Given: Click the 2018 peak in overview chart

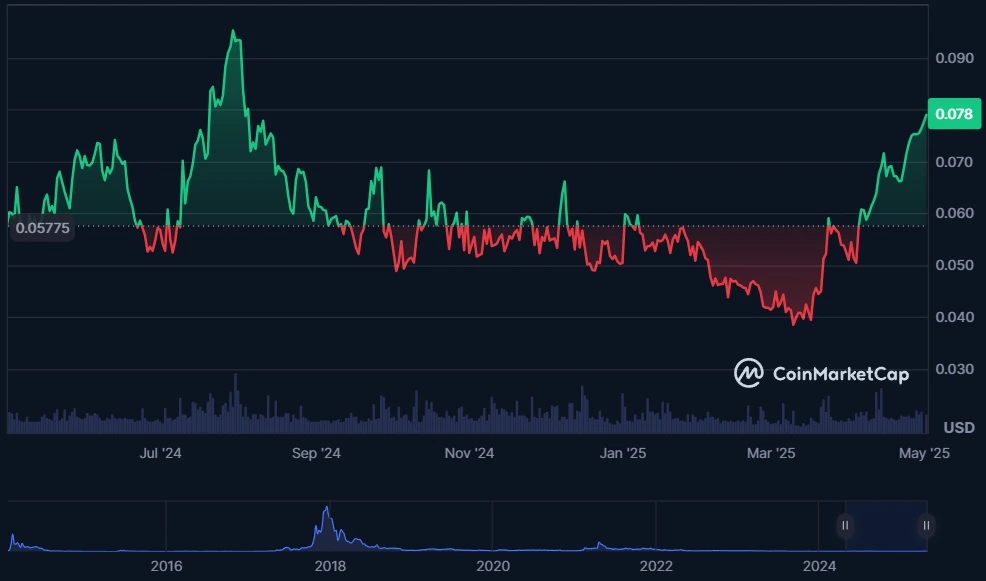Looking at the screenshot, I should tap(326, 508).
